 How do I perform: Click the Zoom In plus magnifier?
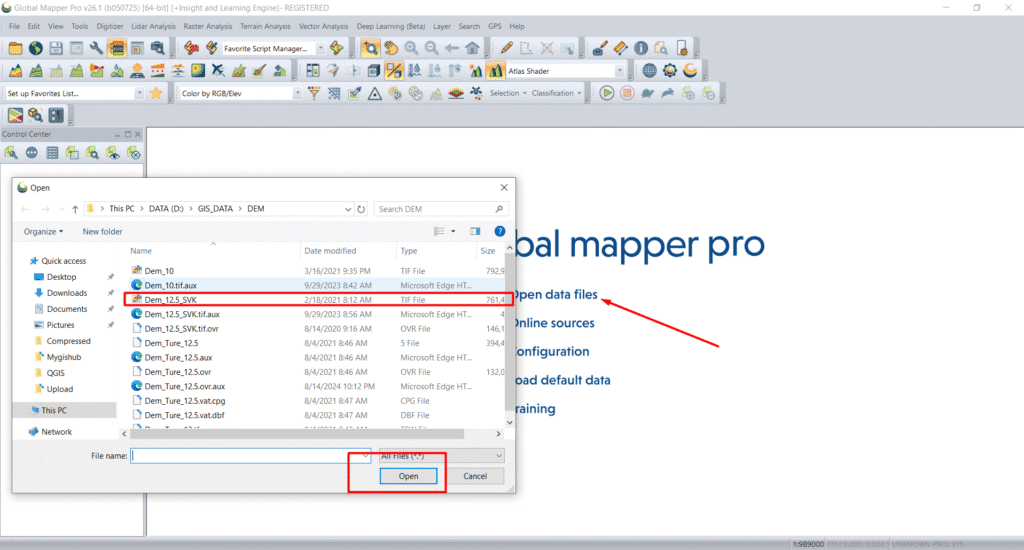411,48
